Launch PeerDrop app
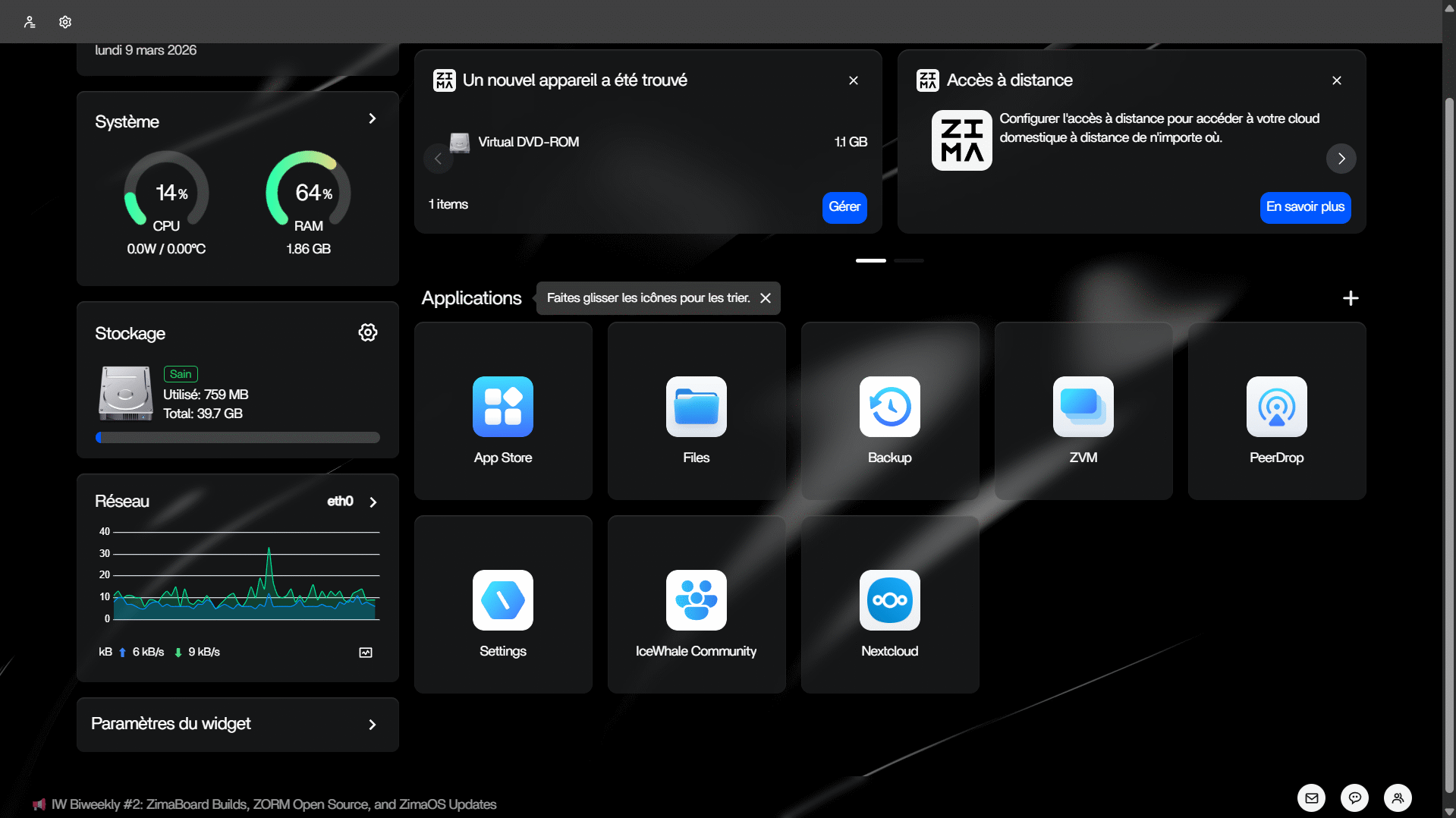1456x818 pixels. pyautogui.click(x=1276, y=407)
